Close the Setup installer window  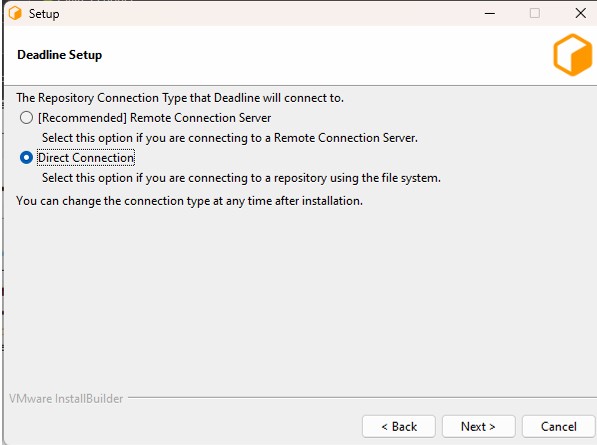[580, 13]
